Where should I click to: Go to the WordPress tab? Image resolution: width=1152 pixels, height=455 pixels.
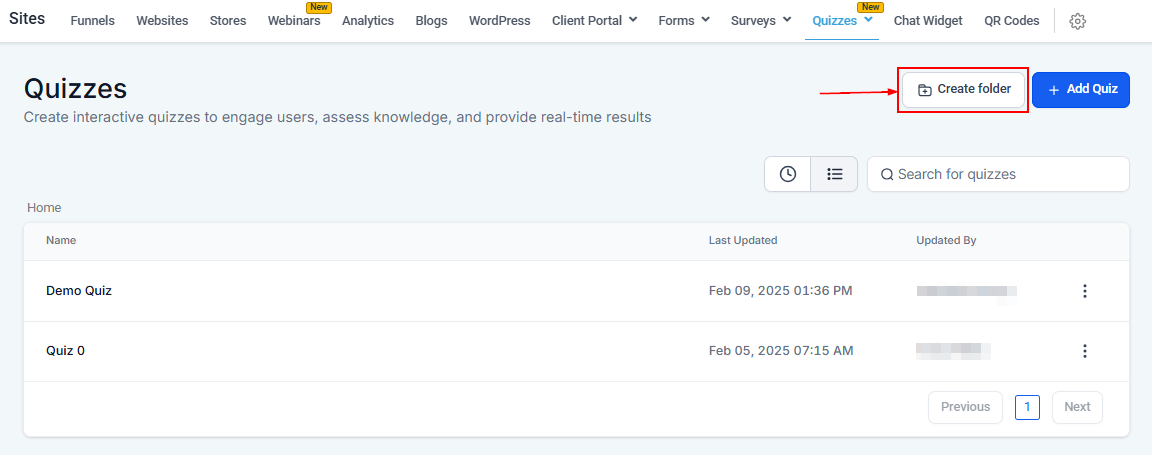coord(500,21)
